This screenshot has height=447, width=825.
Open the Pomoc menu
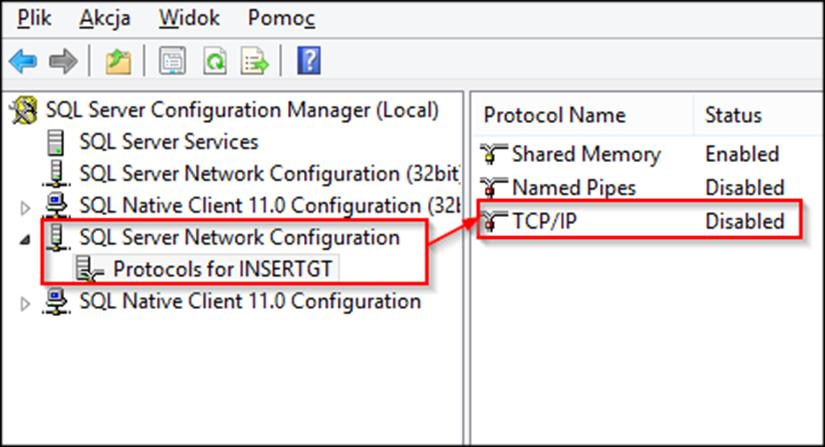[281, 18]
